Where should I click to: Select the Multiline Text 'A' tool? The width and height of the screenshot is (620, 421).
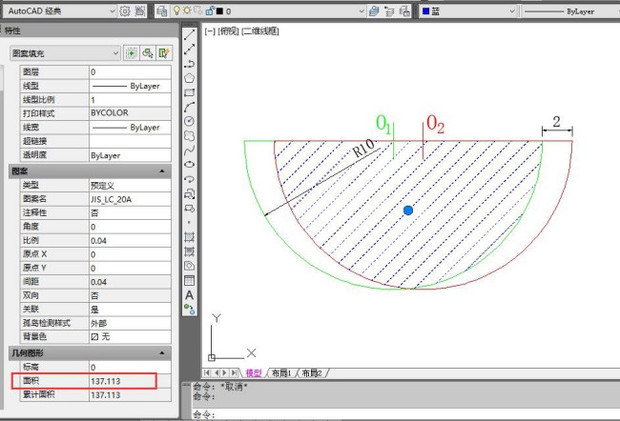tap(190, 295)
